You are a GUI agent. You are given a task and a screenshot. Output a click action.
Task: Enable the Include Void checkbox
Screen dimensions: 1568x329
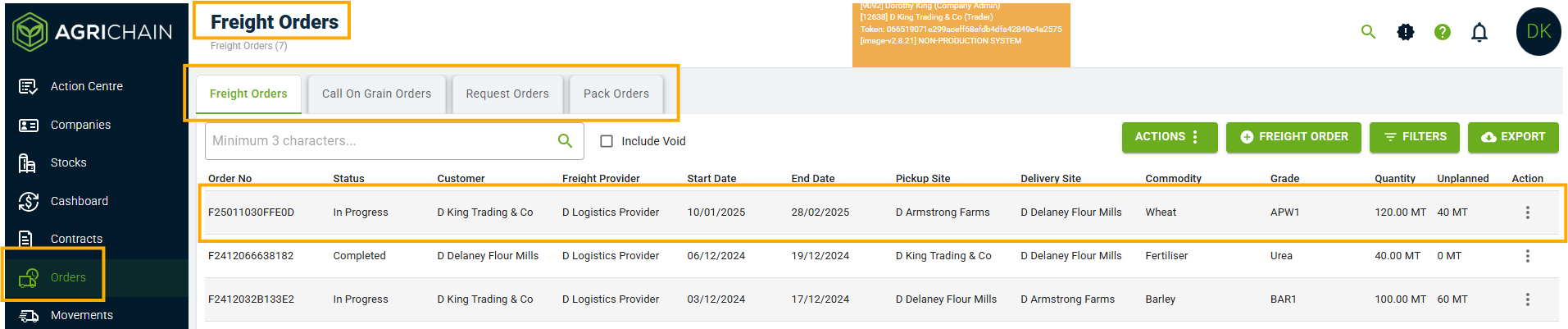pos(607,141)
